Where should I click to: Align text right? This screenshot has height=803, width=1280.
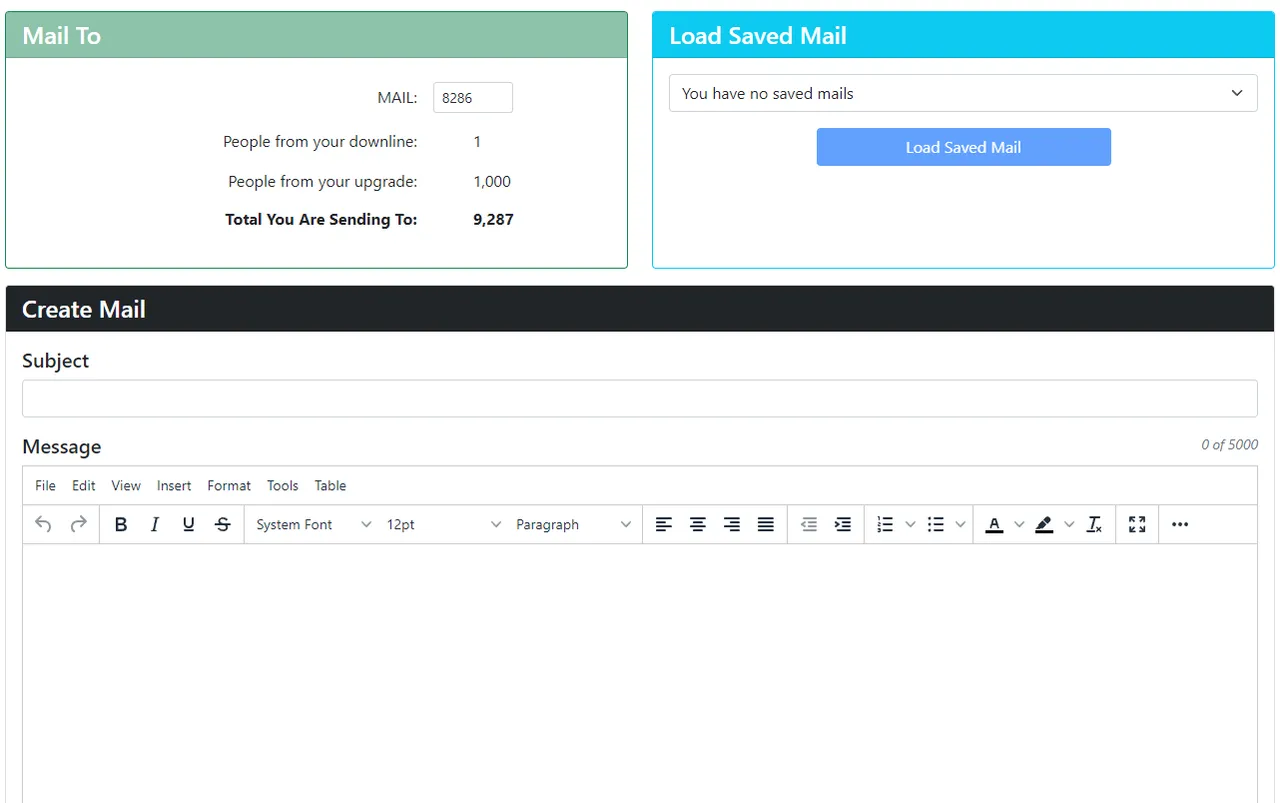click(x=732, y=524)
